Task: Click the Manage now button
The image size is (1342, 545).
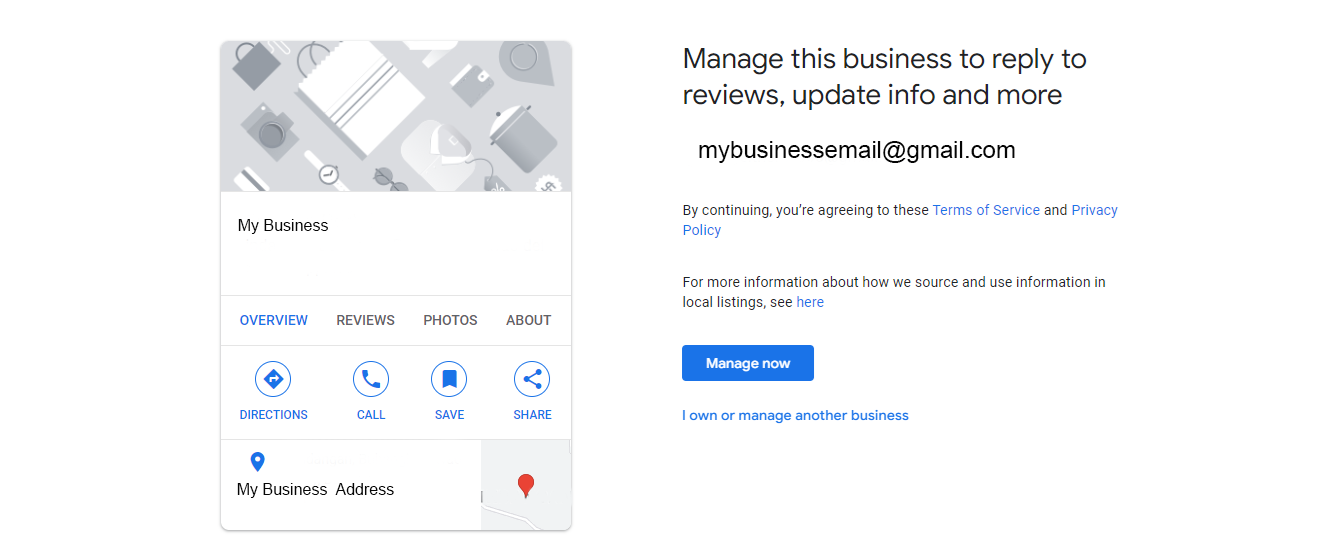Action: pos(748,363)
